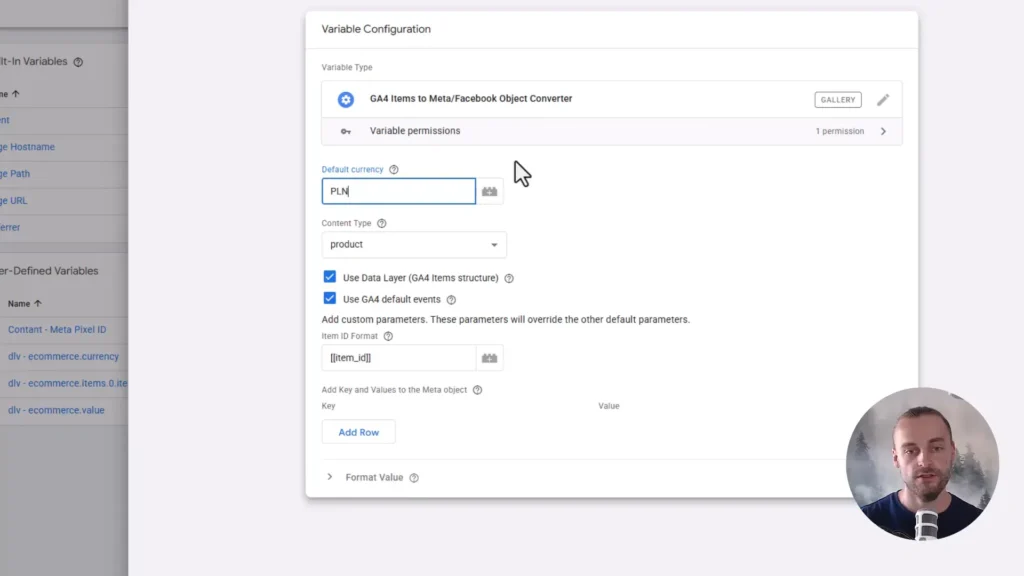The image size is (1024, 576).
Task: Sort Built-In Variables by name arrow
Action: tap(16, 94)
